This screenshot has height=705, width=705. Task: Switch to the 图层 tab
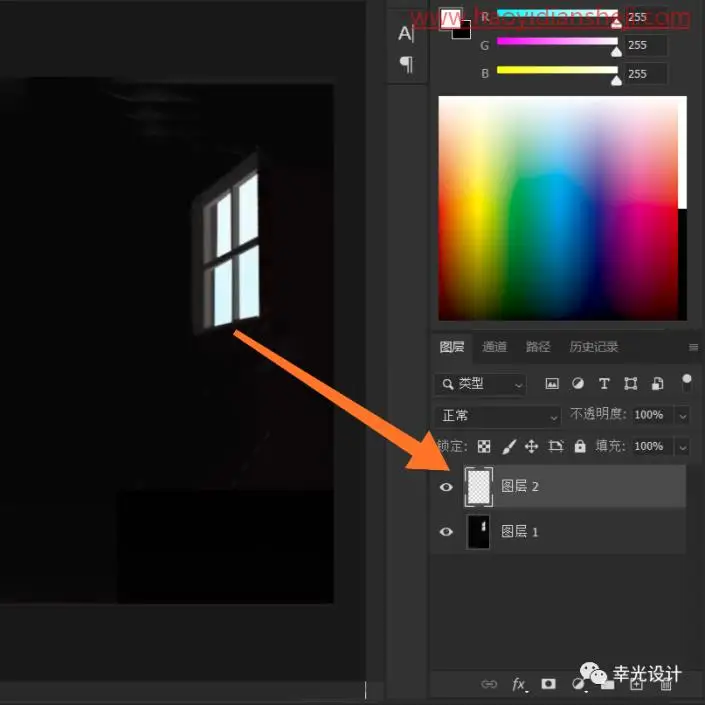452,347
